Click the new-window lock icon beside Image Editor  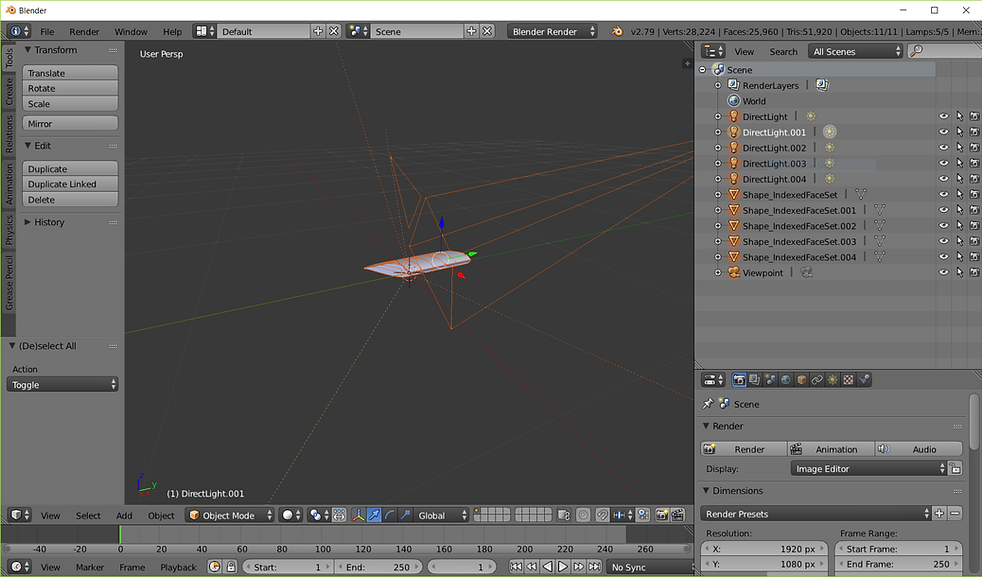[x=955, y=469]
